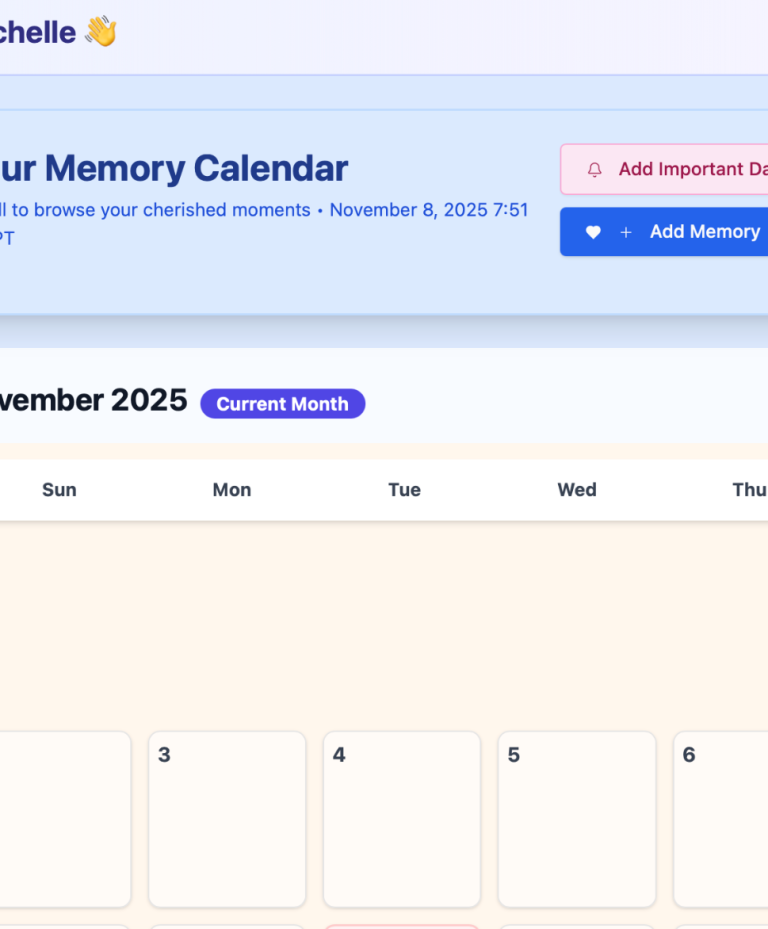Viewport: 768px width, 929px height.
Task: Select day 3 in the calendar
Action: [227, 819]
